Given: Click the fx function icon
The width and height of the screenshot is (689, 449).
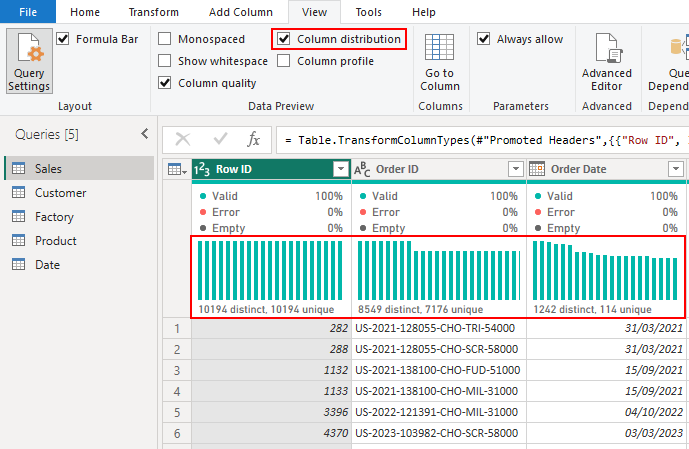Looking at the screenshot, I should 254,140.
